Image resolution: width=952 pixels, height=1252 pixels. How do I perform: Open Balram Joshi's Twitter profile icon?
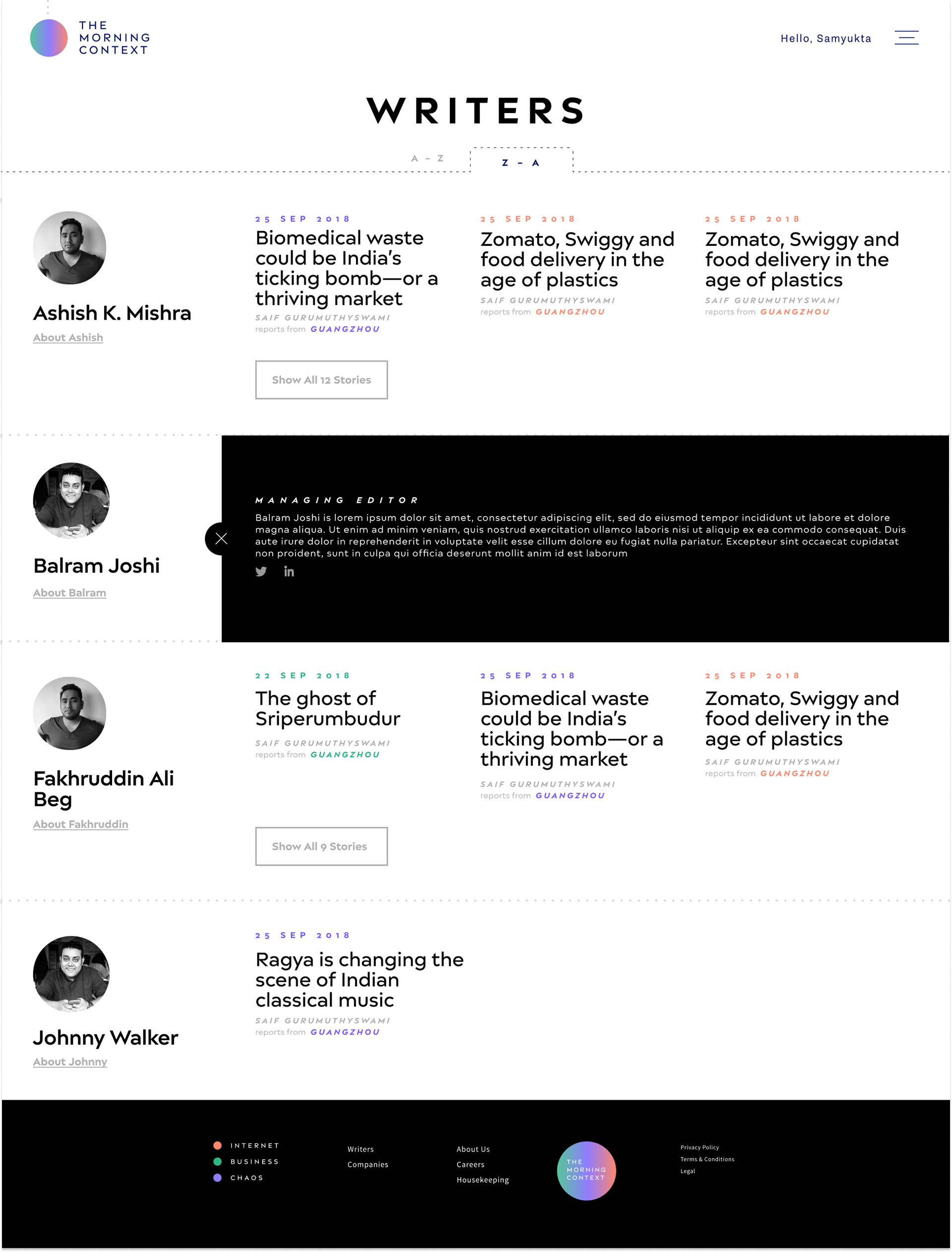(x=261, y=572)
